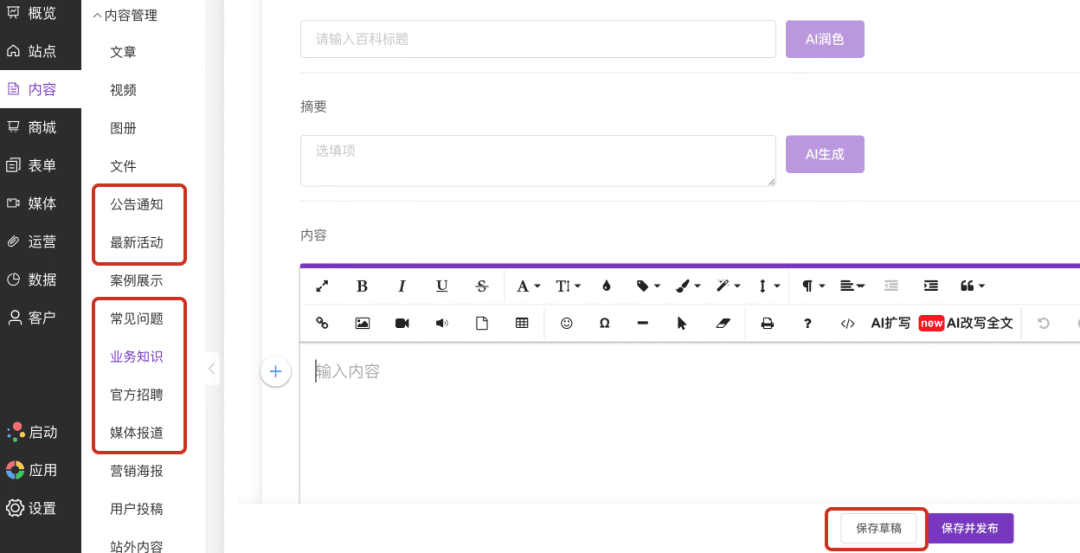Toggle strikethrough text formatting
The height and width of the screenshot is (553, 1080).
pyautogui.click(x=481, y=286)
